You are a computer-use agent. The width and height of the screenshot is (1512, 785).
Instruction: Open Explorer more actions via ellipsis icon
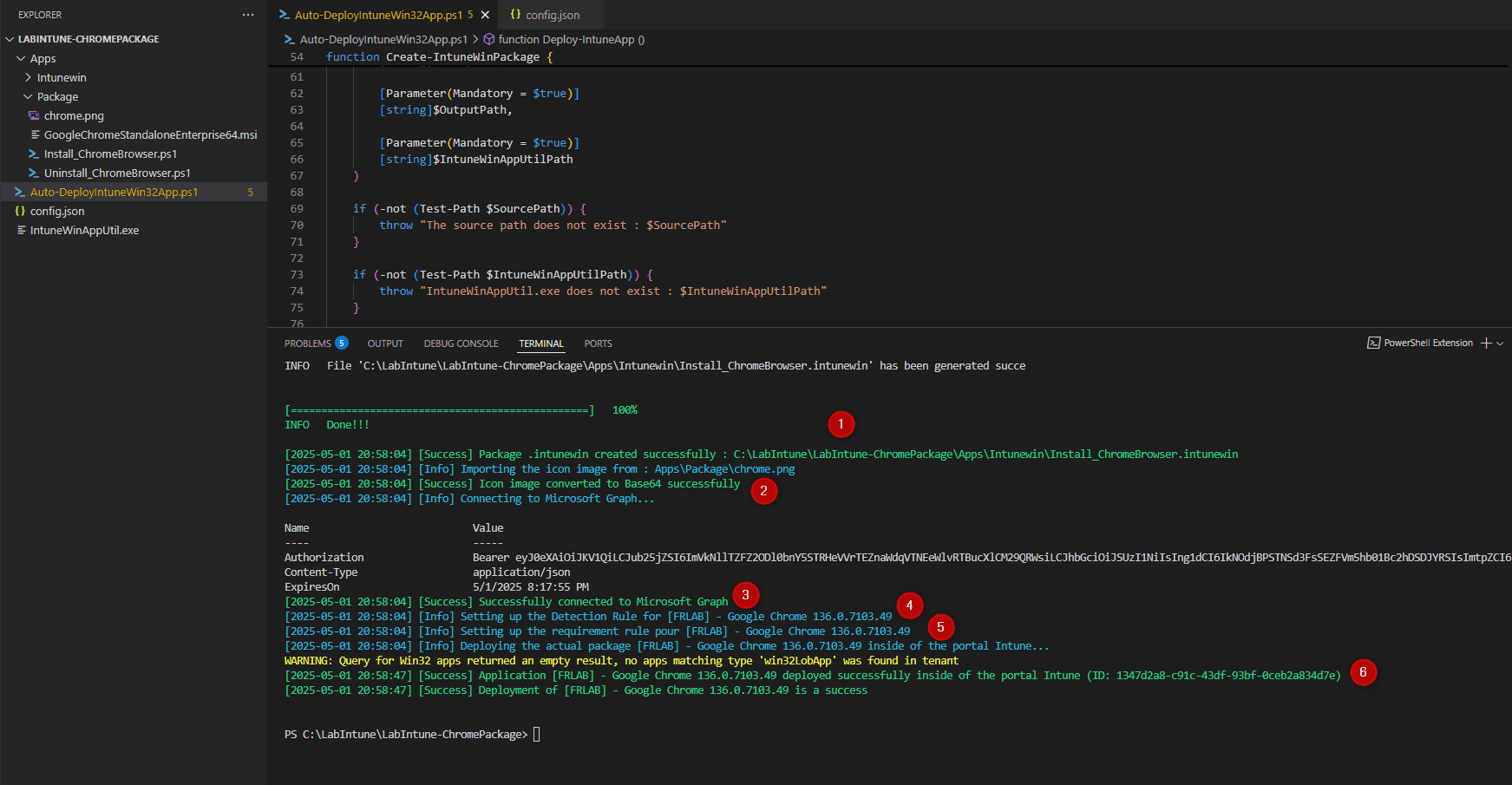pyautogui.click(x=248, y=14)
